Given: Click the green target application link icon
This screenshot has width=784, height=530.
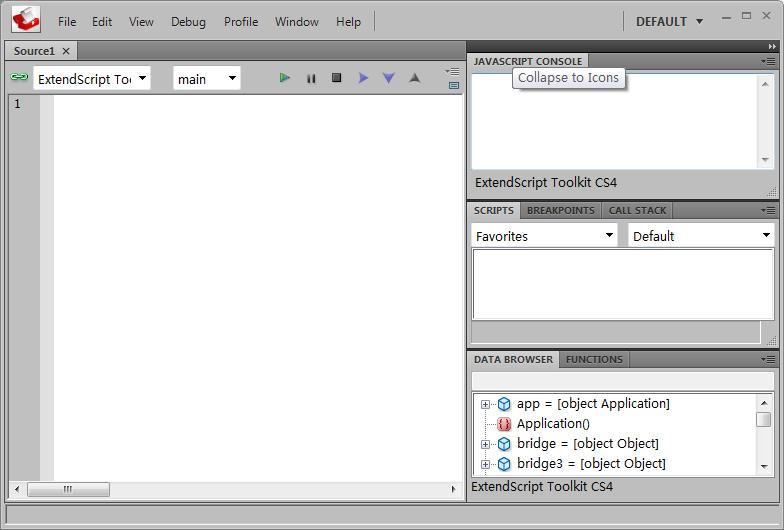Looking at the screenshot, I should click(19, 77).
